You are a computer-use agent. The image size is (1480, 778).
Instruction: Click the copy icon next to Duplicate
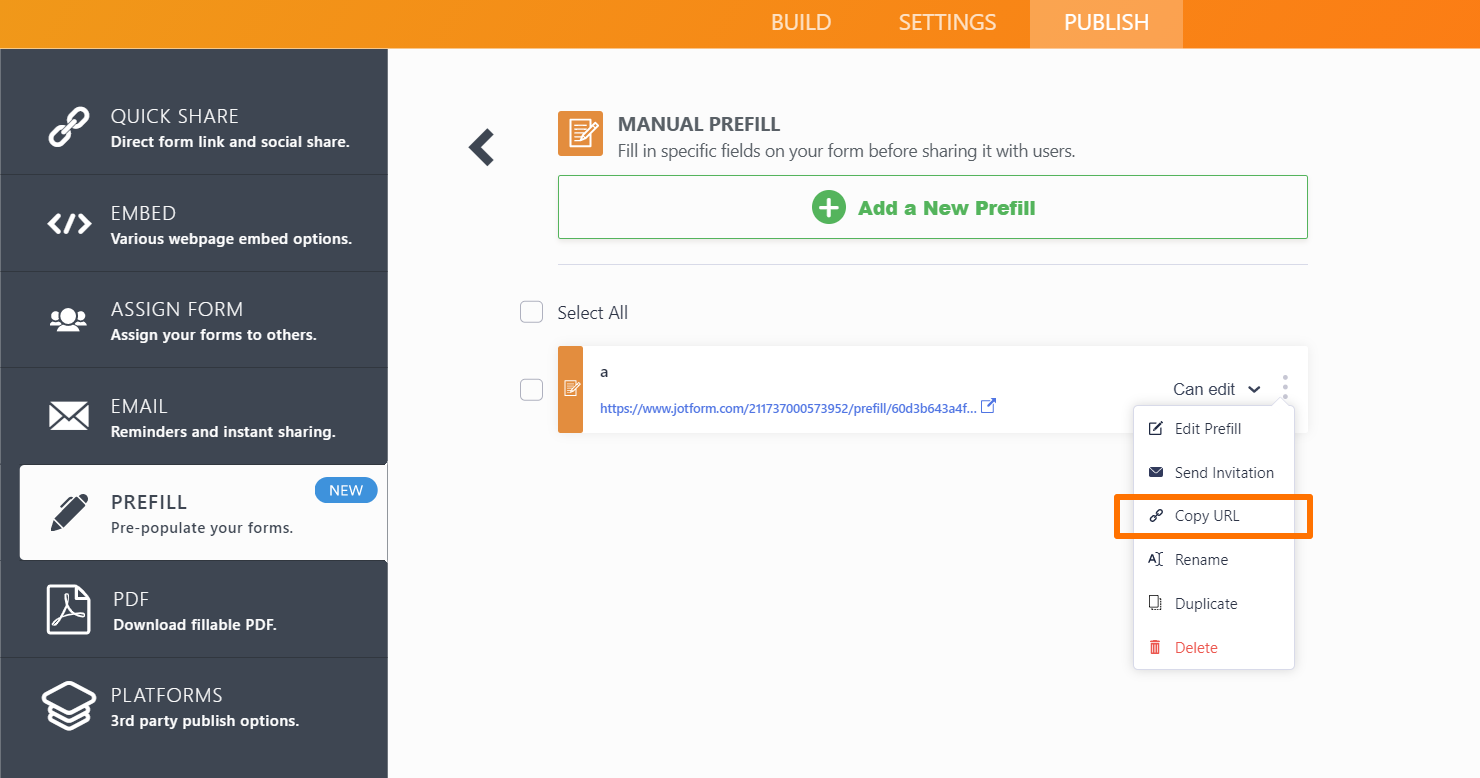point(1156,603)
